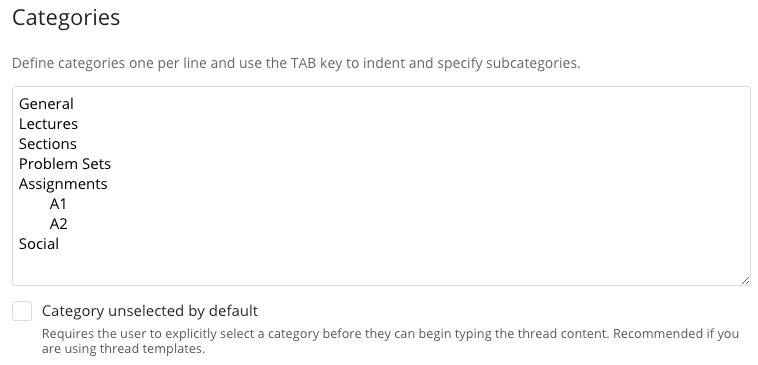Click the word TAB in the instructions
This screenshot has height=365, width=758.
click(303, 63)
